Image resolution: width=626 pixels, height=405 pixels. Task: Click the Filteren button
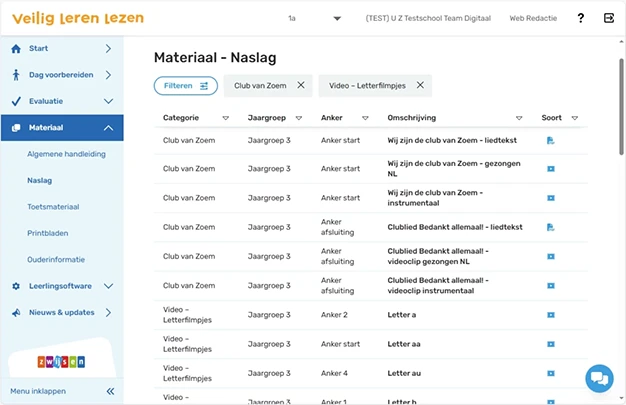point(186,85)
